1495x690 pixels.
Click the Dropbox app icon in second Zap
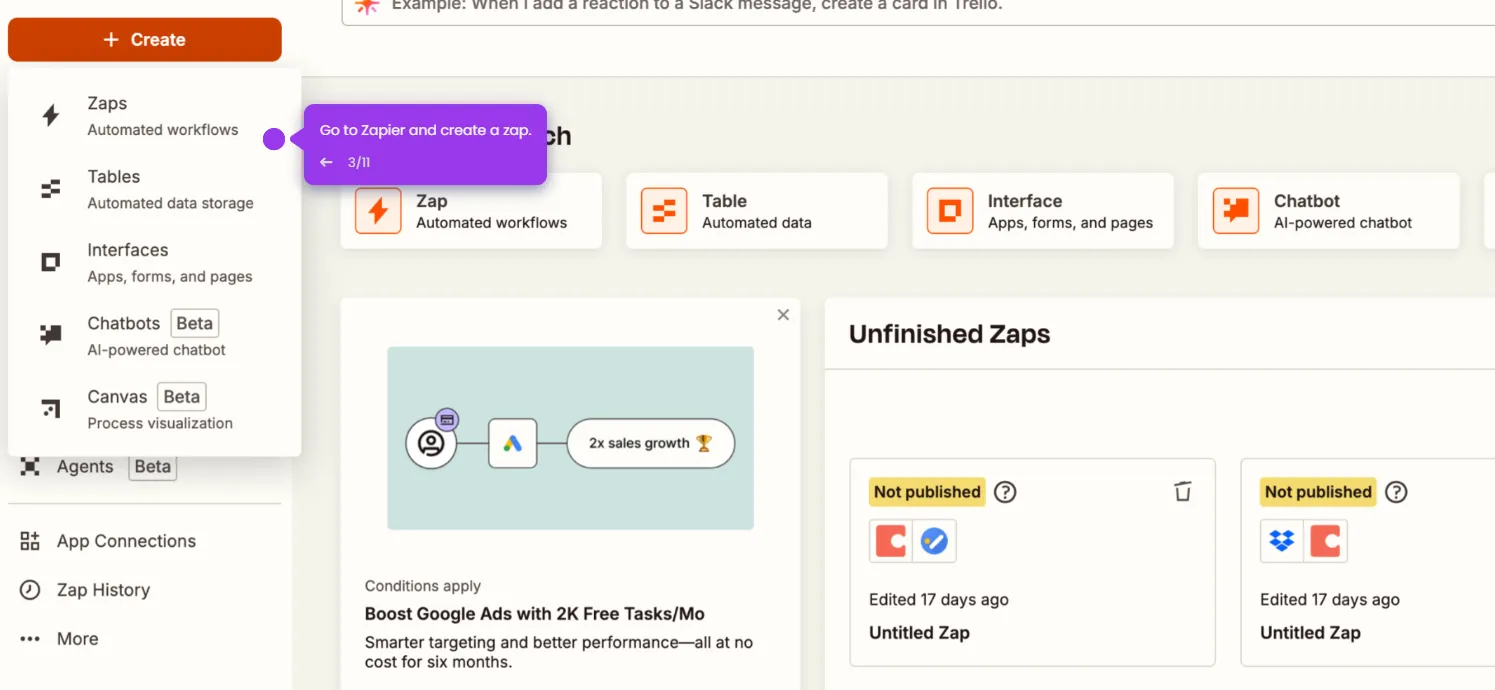coord(1282,541)
